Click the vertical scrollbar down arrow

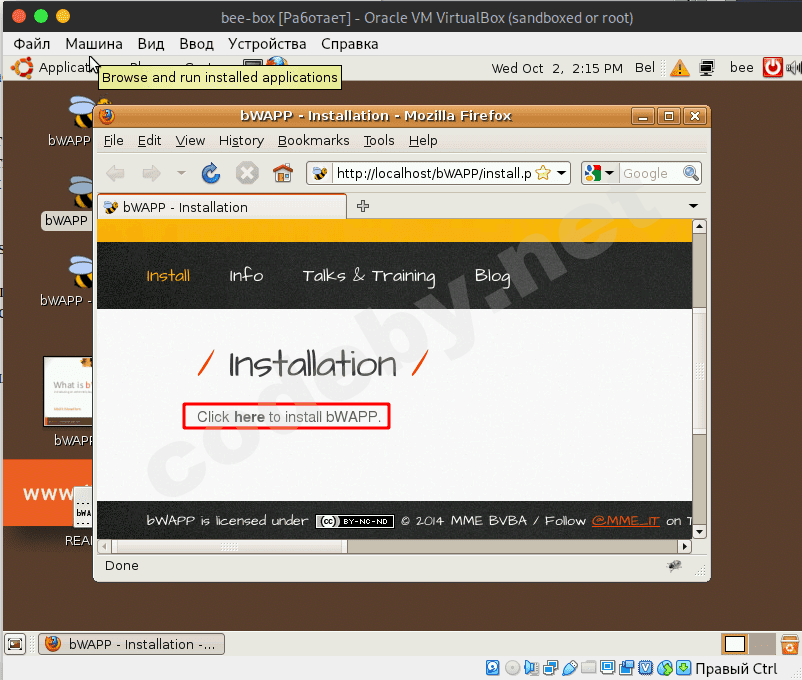point(699,532)
